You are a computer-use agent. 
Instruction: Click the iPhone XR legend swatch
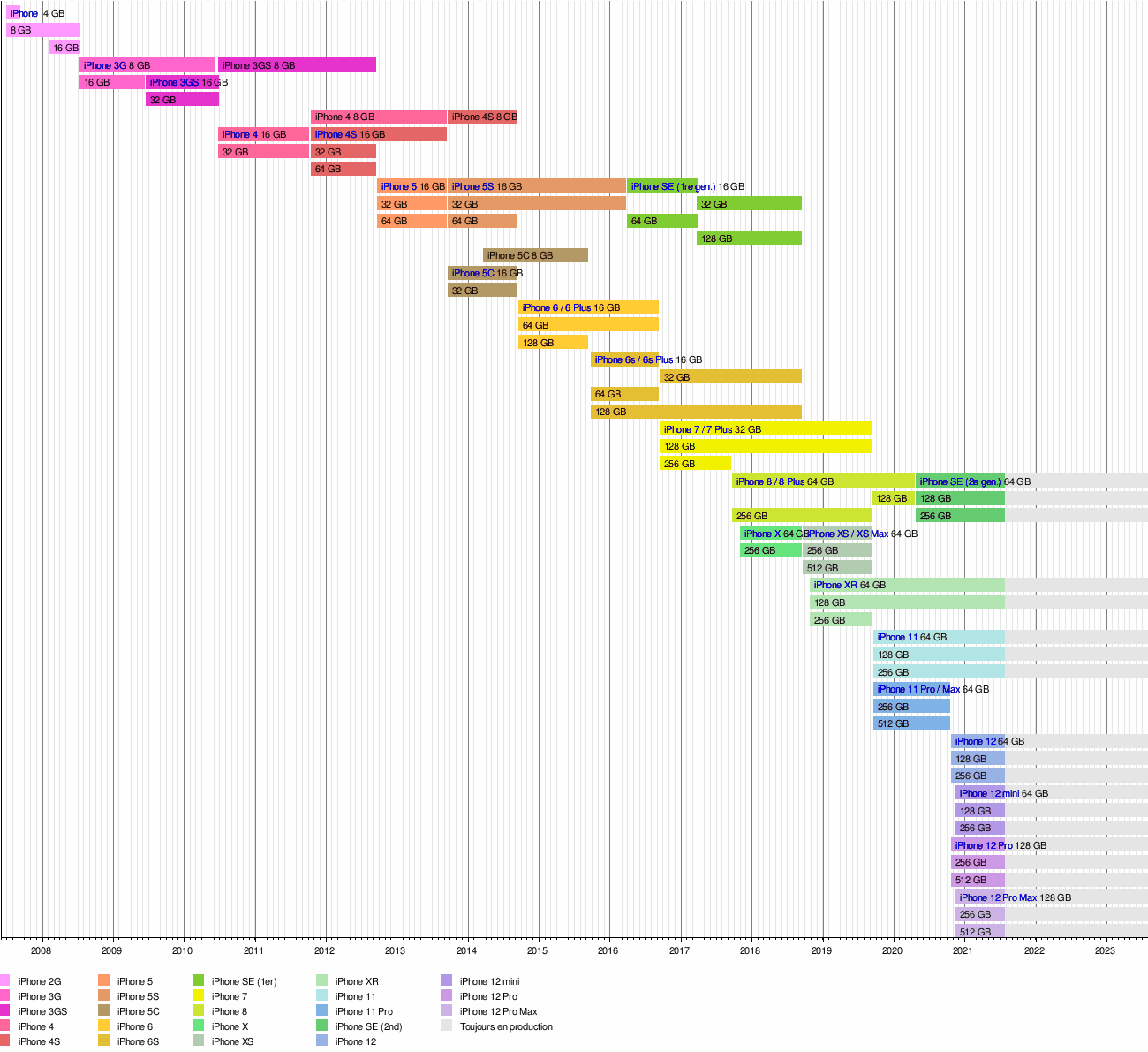tap(322, 981)
